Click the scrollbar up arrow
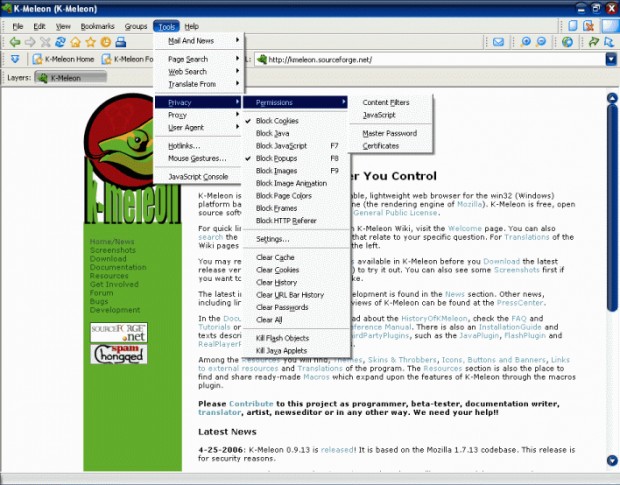The height and width of the screenshot is (485, 620). (x=612, y=98)
